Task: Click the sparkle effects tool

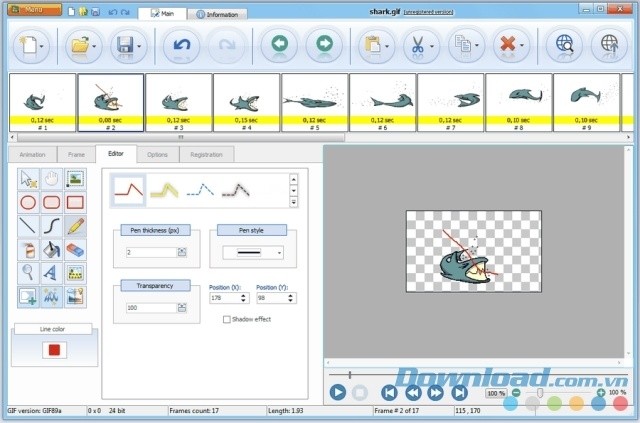Action: pos(52,297)
